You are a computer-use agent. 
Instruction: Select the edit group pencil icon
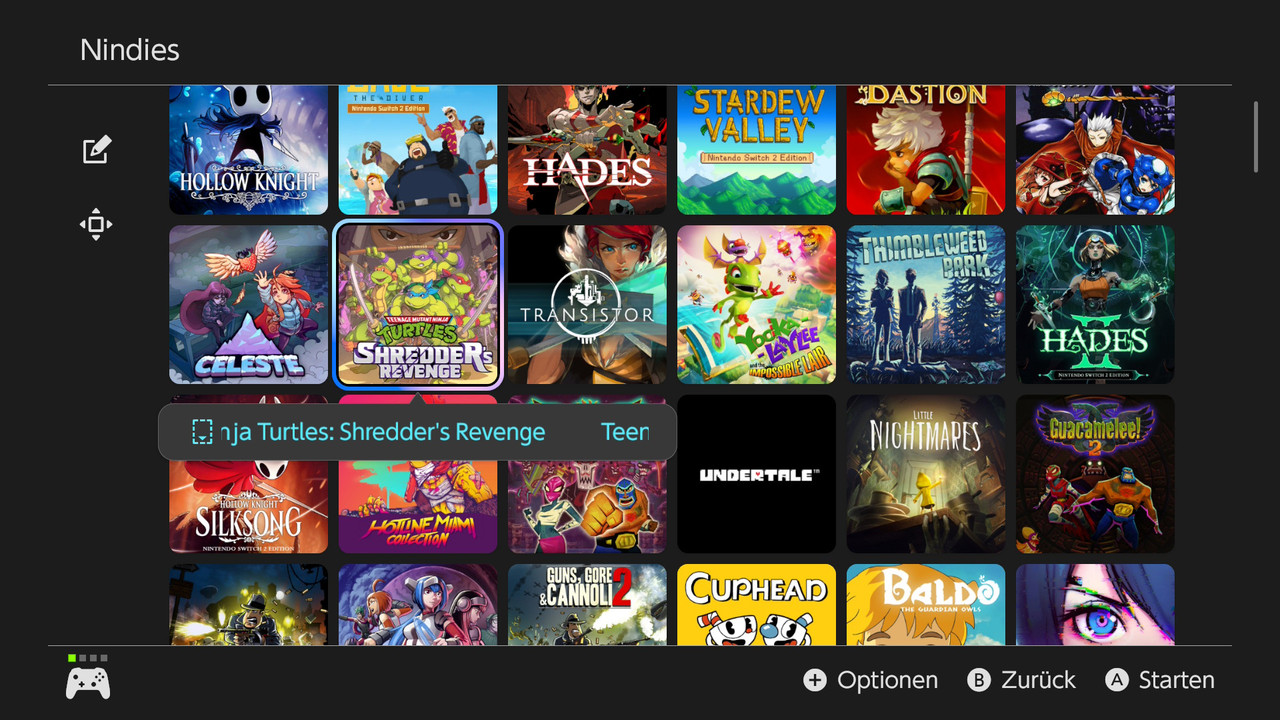[96, 150]
